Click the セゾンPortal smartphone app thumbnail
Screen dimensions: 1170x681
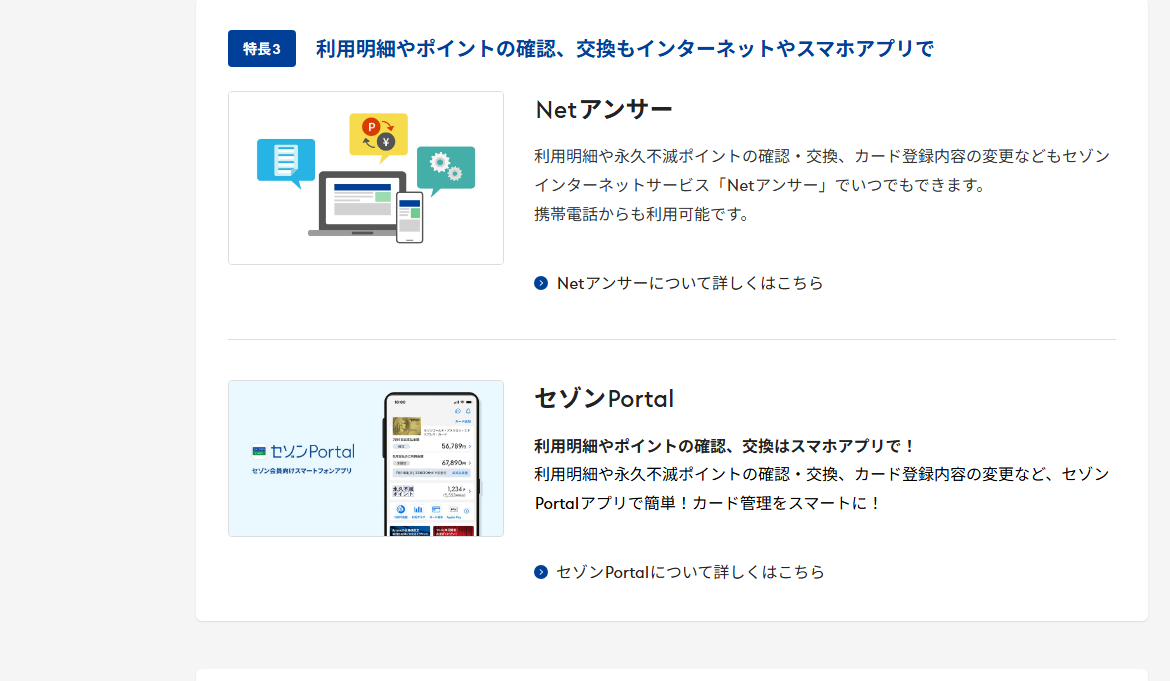coord(366,459)
